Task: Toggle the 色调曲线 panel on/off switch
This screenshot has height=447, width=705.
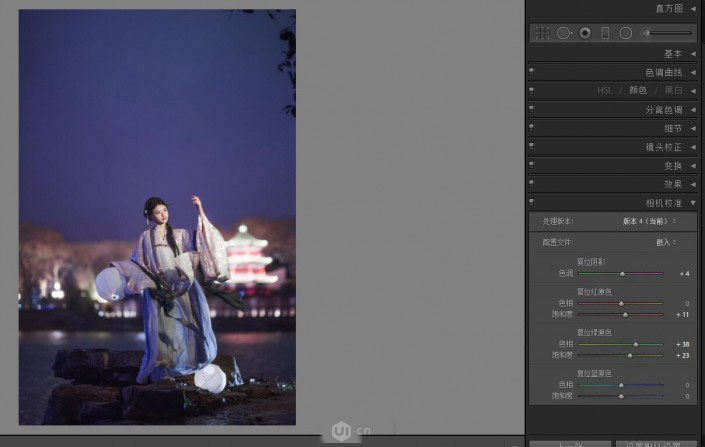Action: point(532,72)
